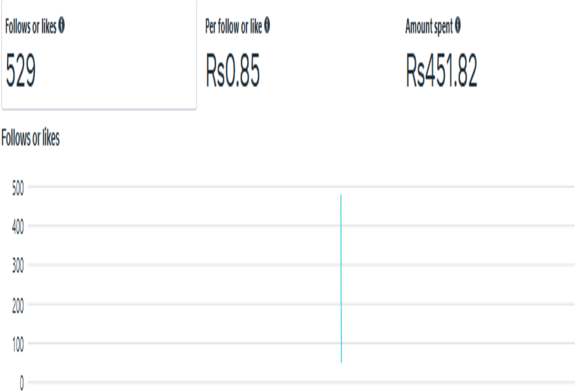This screenshot has height=392, width=588.
Task: Click the Rs451.82 amount value
Action: 441,70
